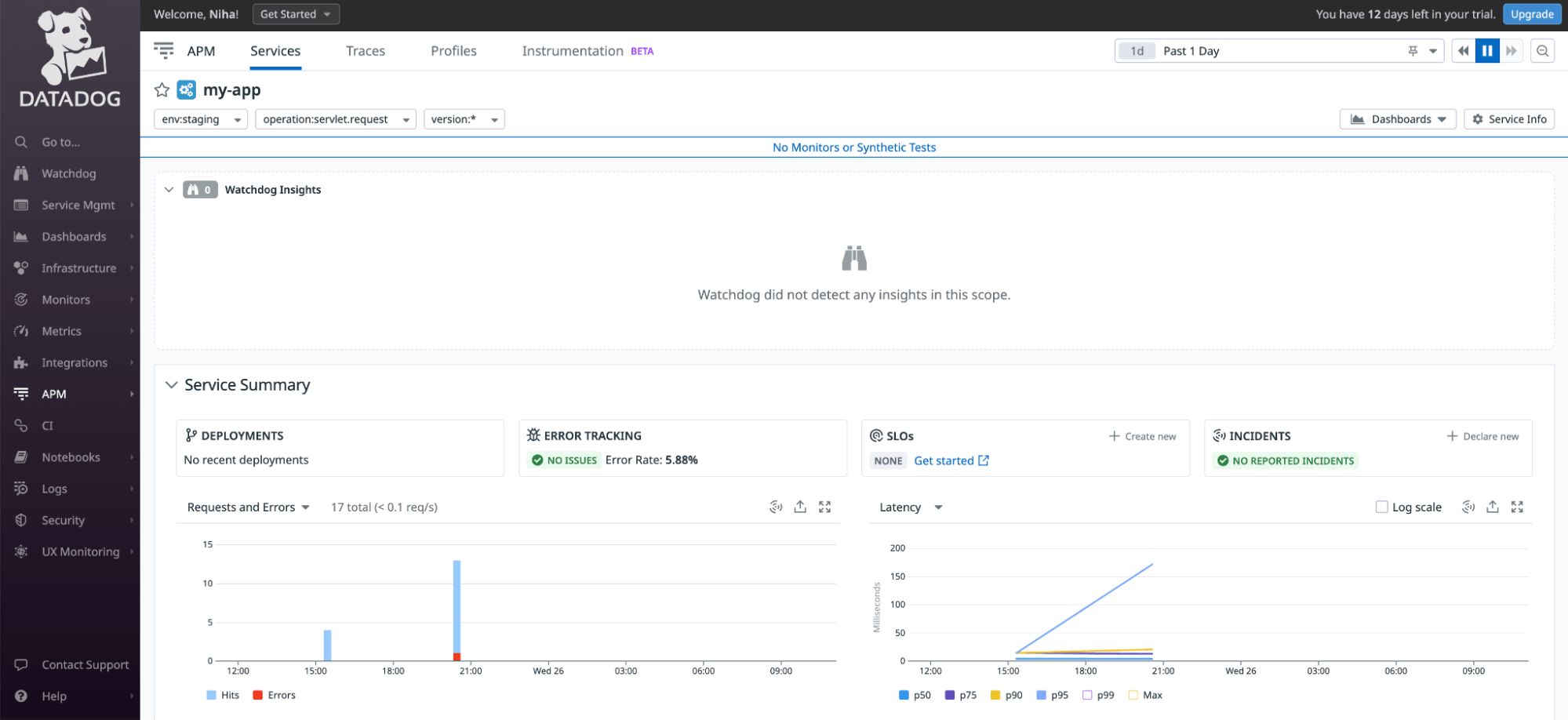Switch to Services tab
Viewport: 1568px width, 720px height.
(275, 51)
